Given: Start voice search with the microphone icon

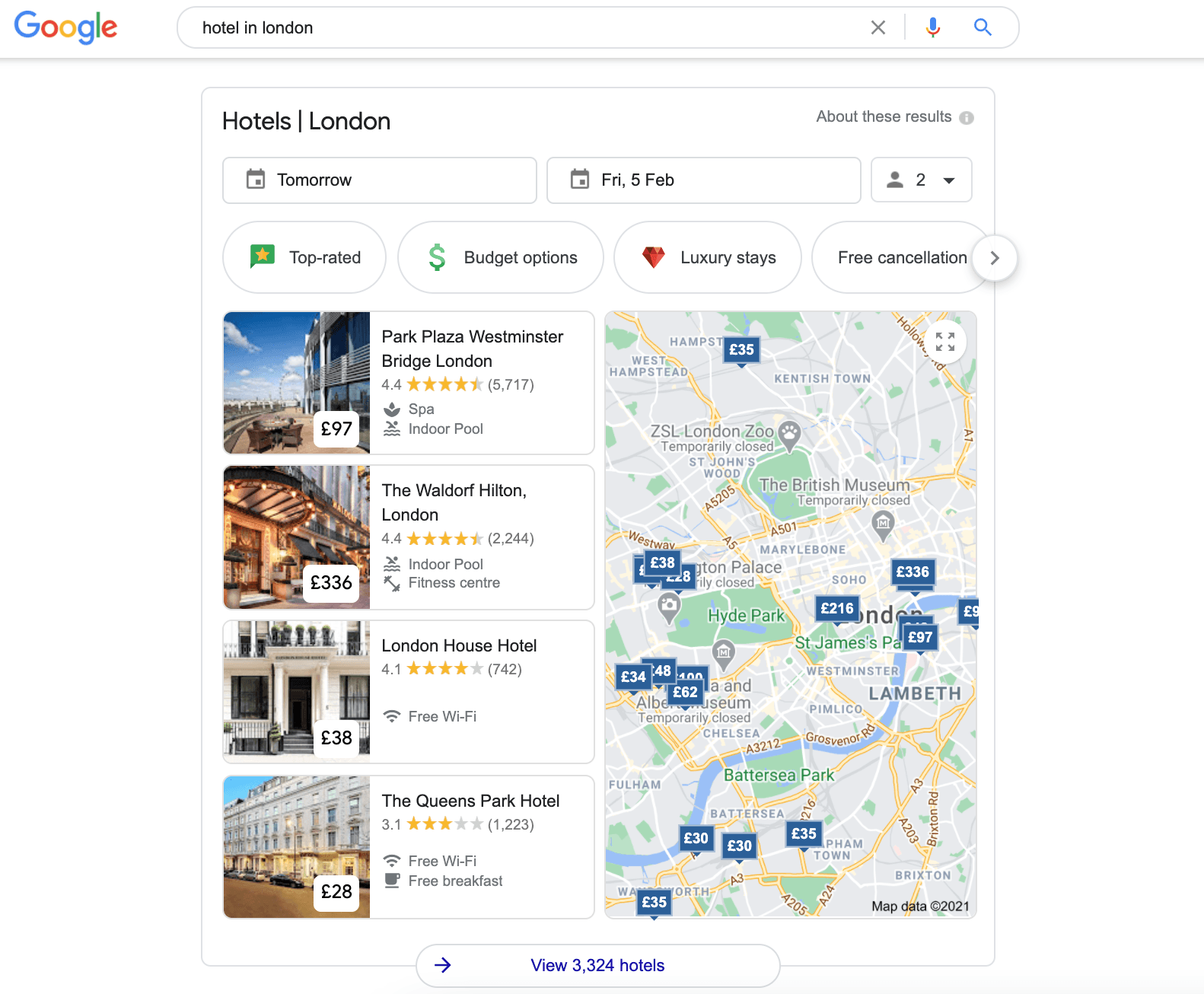Looking at the screenshot, I should [932, 27].
